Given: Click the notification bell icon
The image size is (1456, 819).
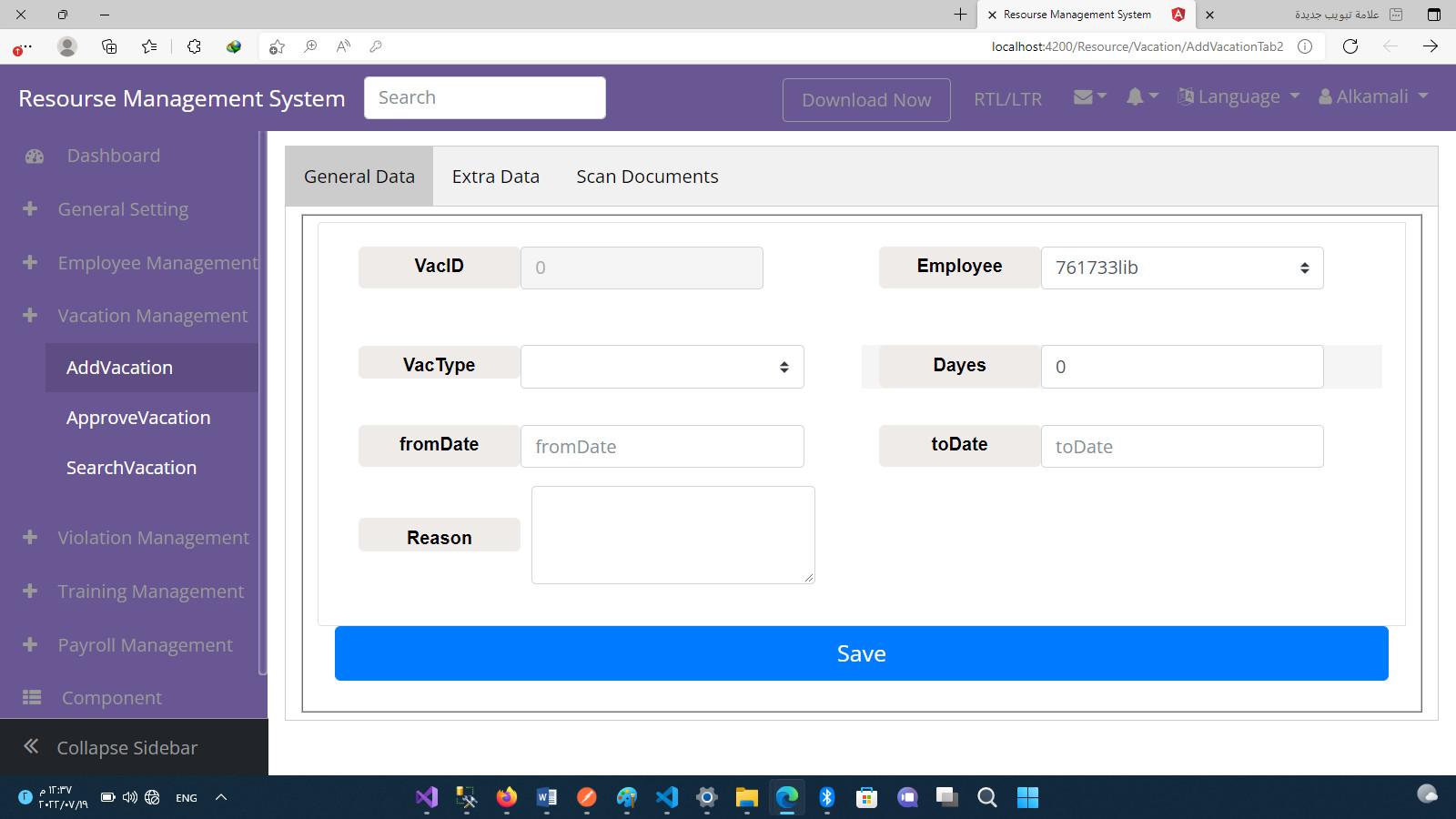Looking at the screenshot, I should (x=1136, y=96).
